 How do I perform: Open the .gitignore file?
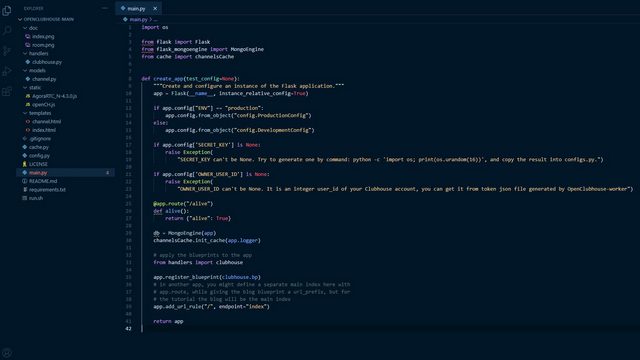click(40, 139)
